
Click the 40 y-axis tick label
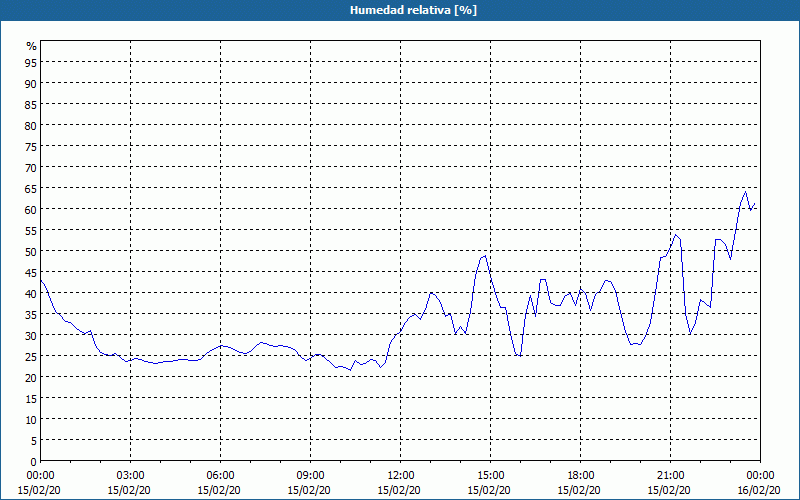click(x=31, y=293)
